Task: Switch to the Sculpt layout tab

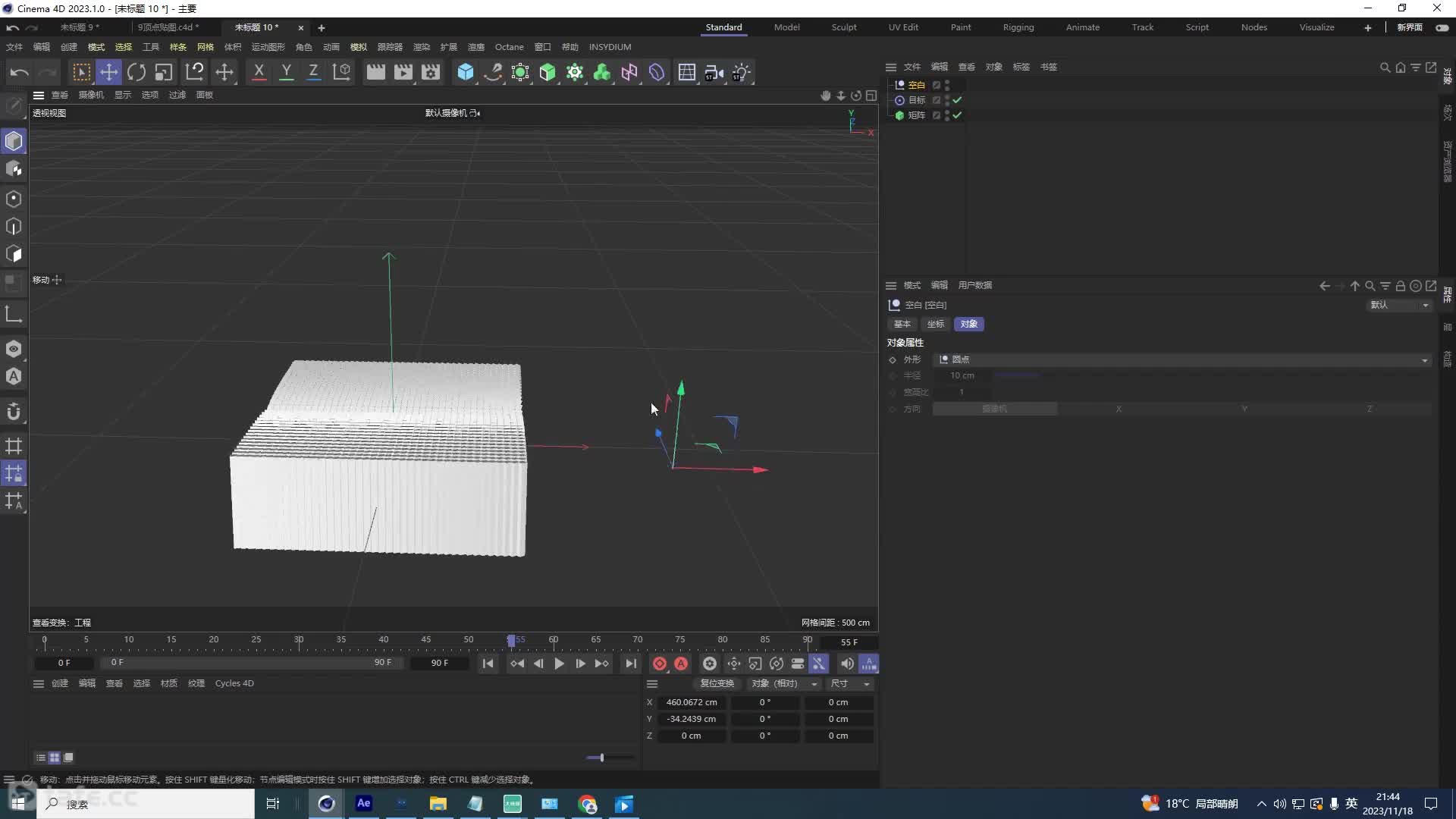Action: coord(843,27)
